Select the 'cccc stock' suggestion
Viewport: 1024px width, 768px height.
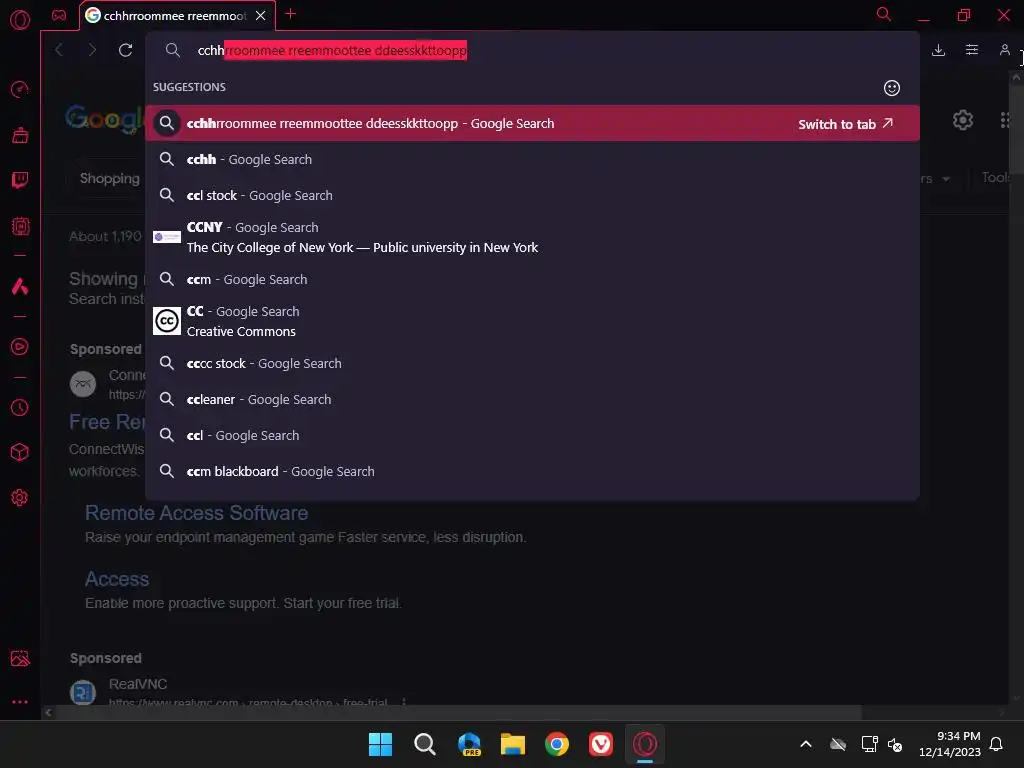pos(532,363)
